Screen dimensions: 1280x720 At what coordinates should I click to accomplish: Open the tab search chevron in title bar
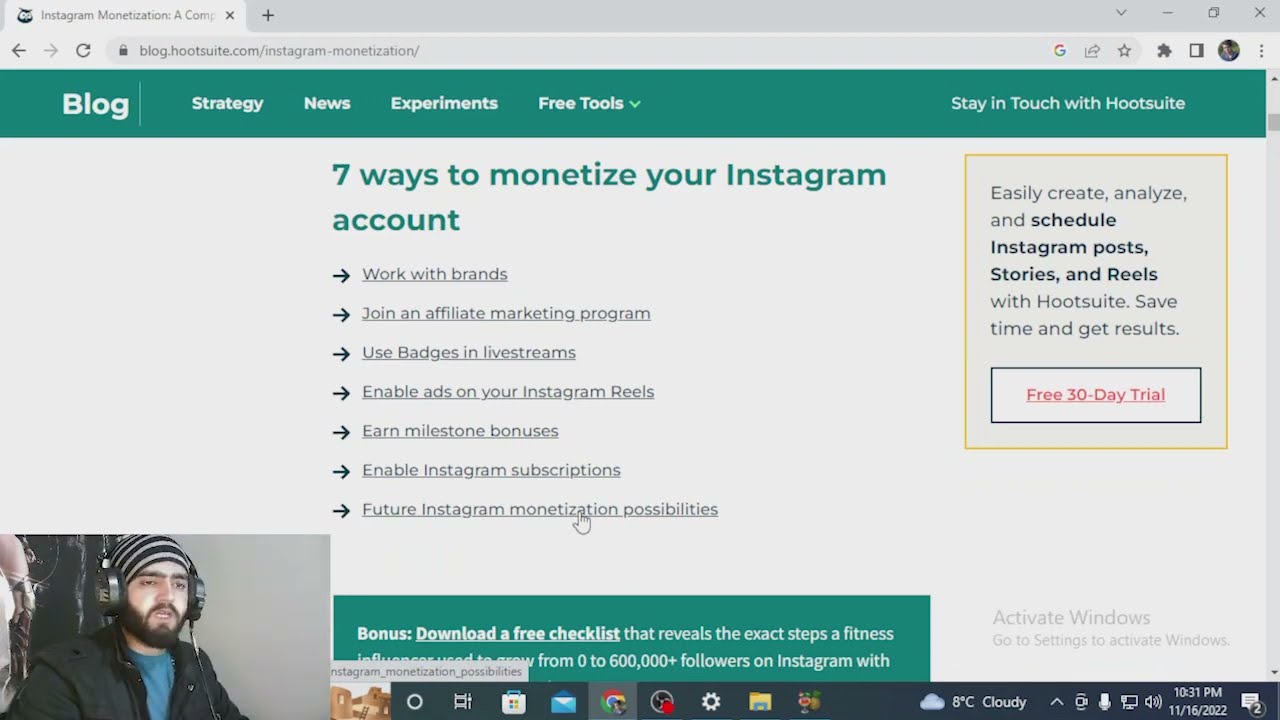click(x=1121, y=13)
